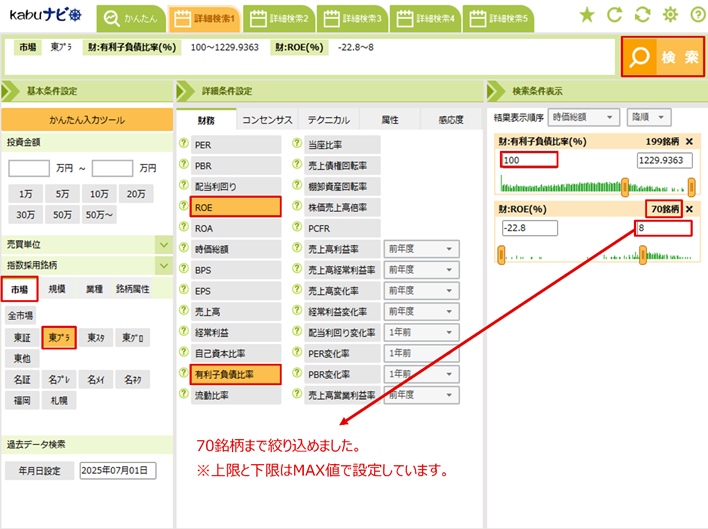Image resolution: width=708 pixels, height=529 pixels.
Task: Click the single-arrow reload icon
Action: 614,15
